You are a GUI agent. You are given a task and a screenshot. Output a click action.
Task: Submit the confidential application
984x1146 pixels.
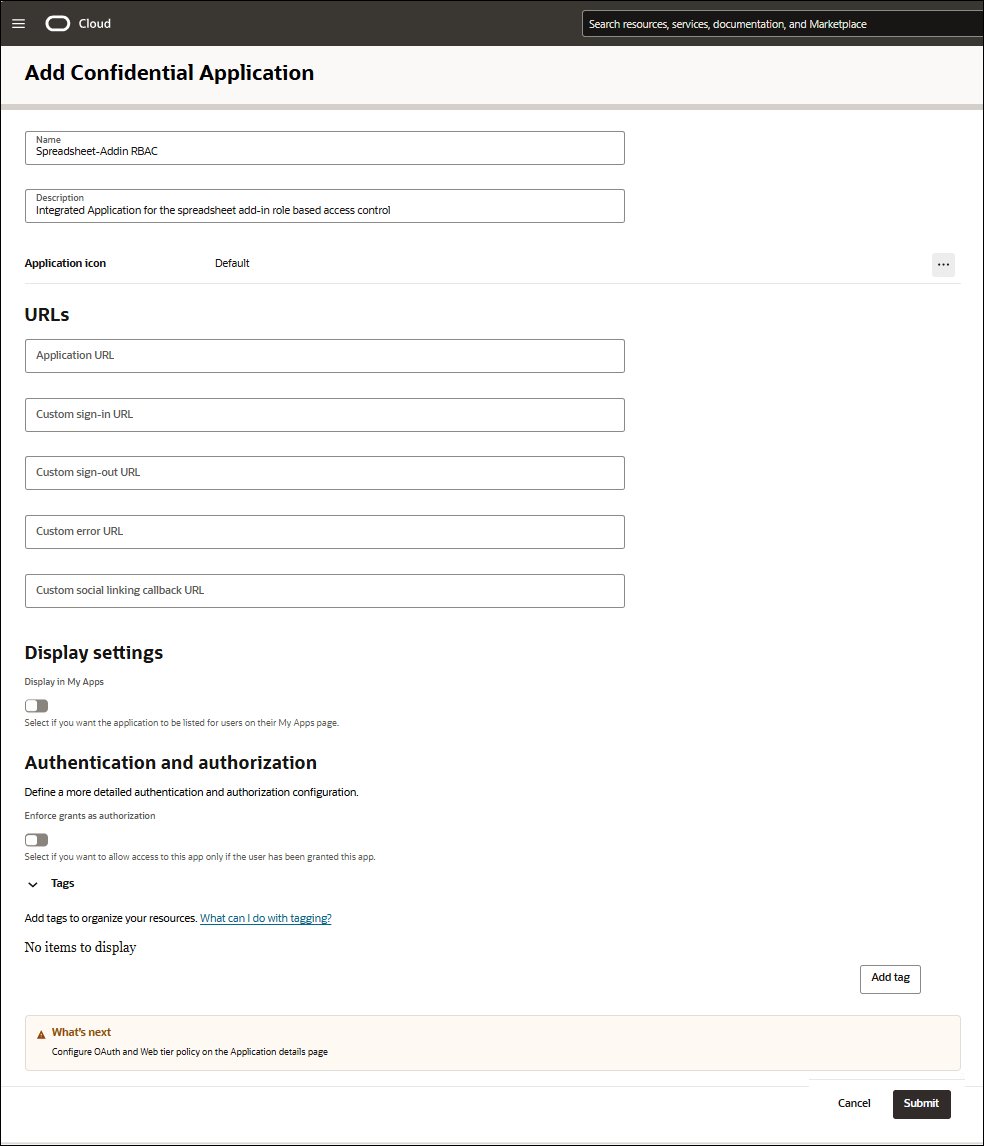point(920,1104)
